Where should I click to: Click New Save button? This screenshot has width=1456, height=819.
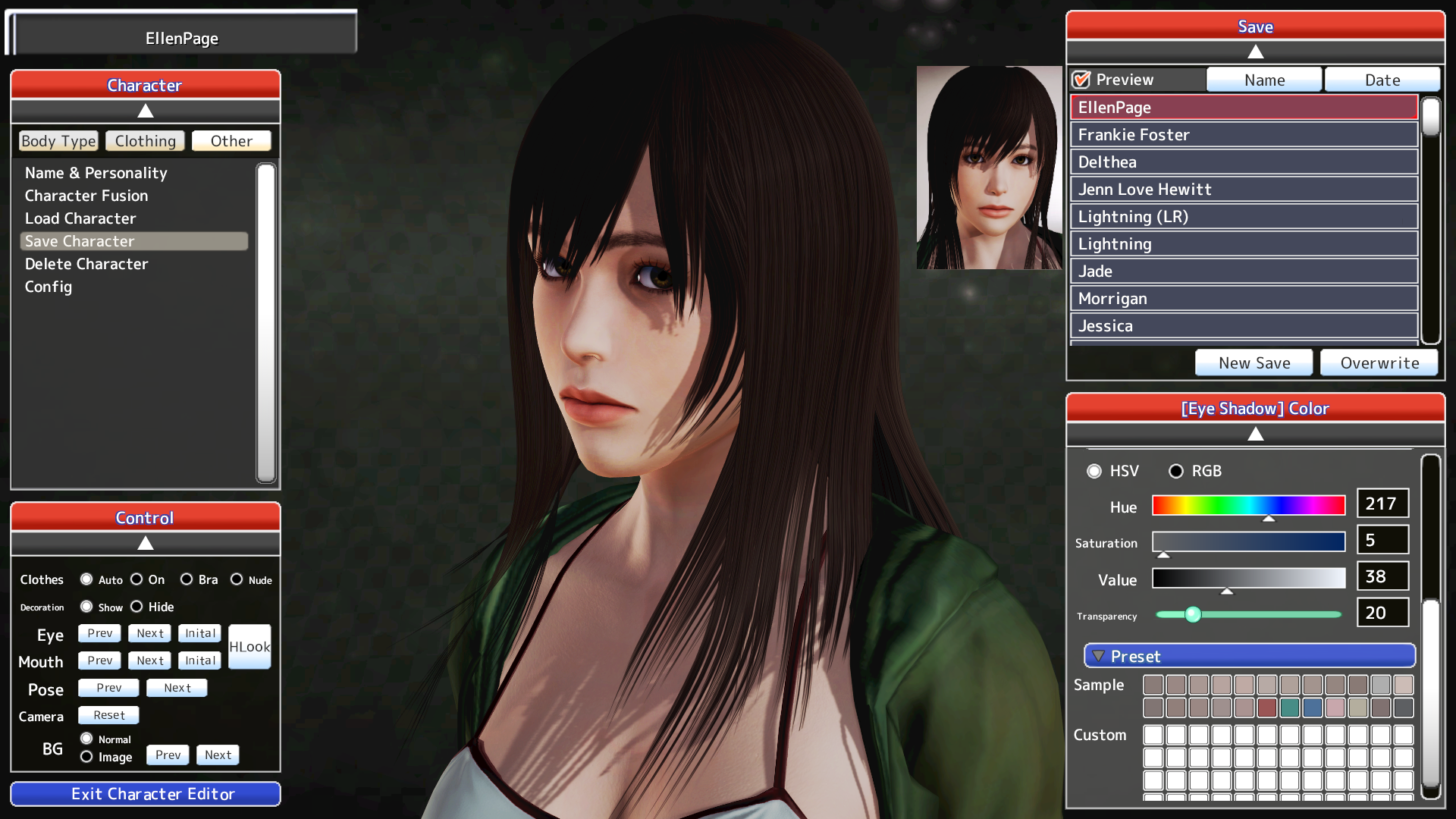click(x=1255, y=361)
